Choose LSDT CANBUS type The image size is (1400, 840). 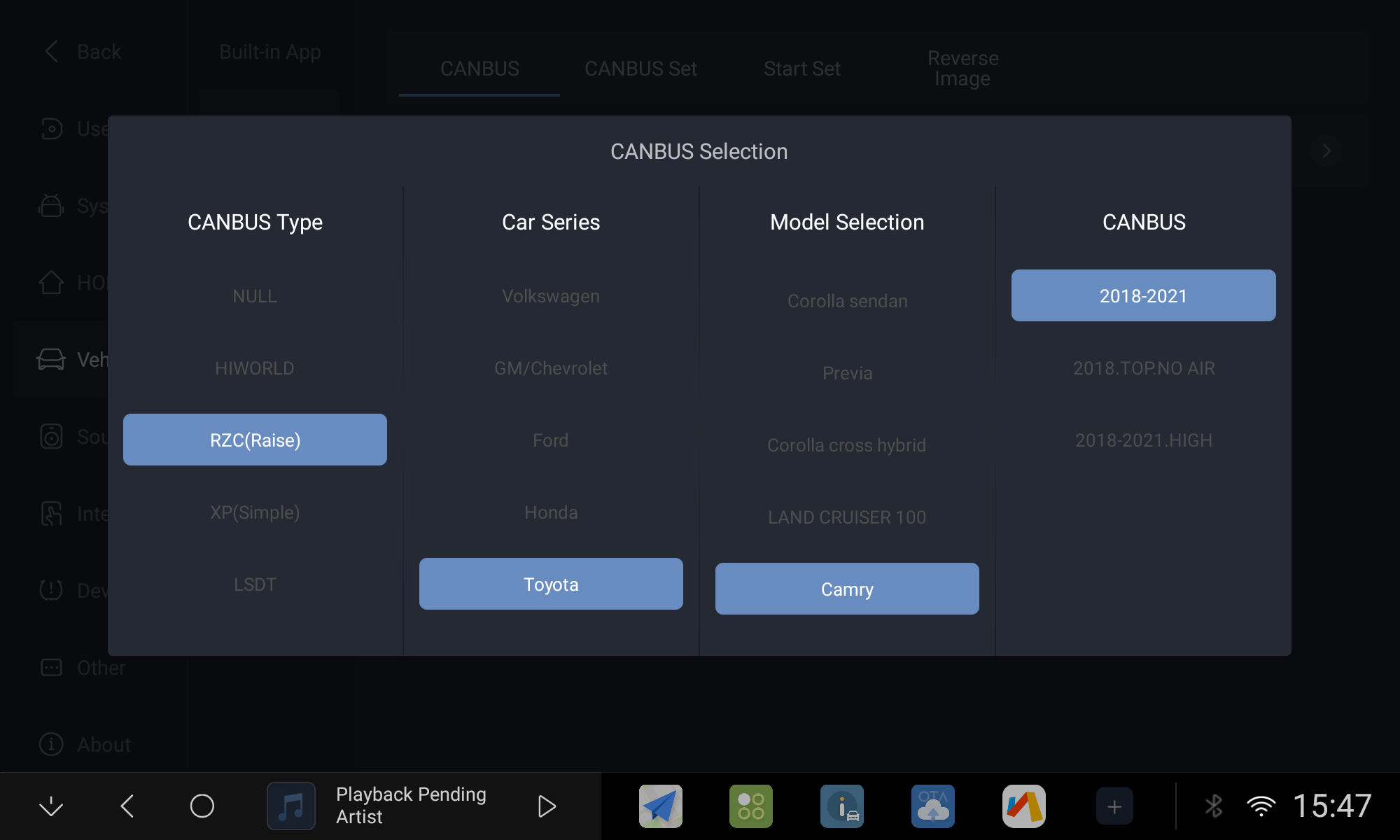click(x=255, y=584)
